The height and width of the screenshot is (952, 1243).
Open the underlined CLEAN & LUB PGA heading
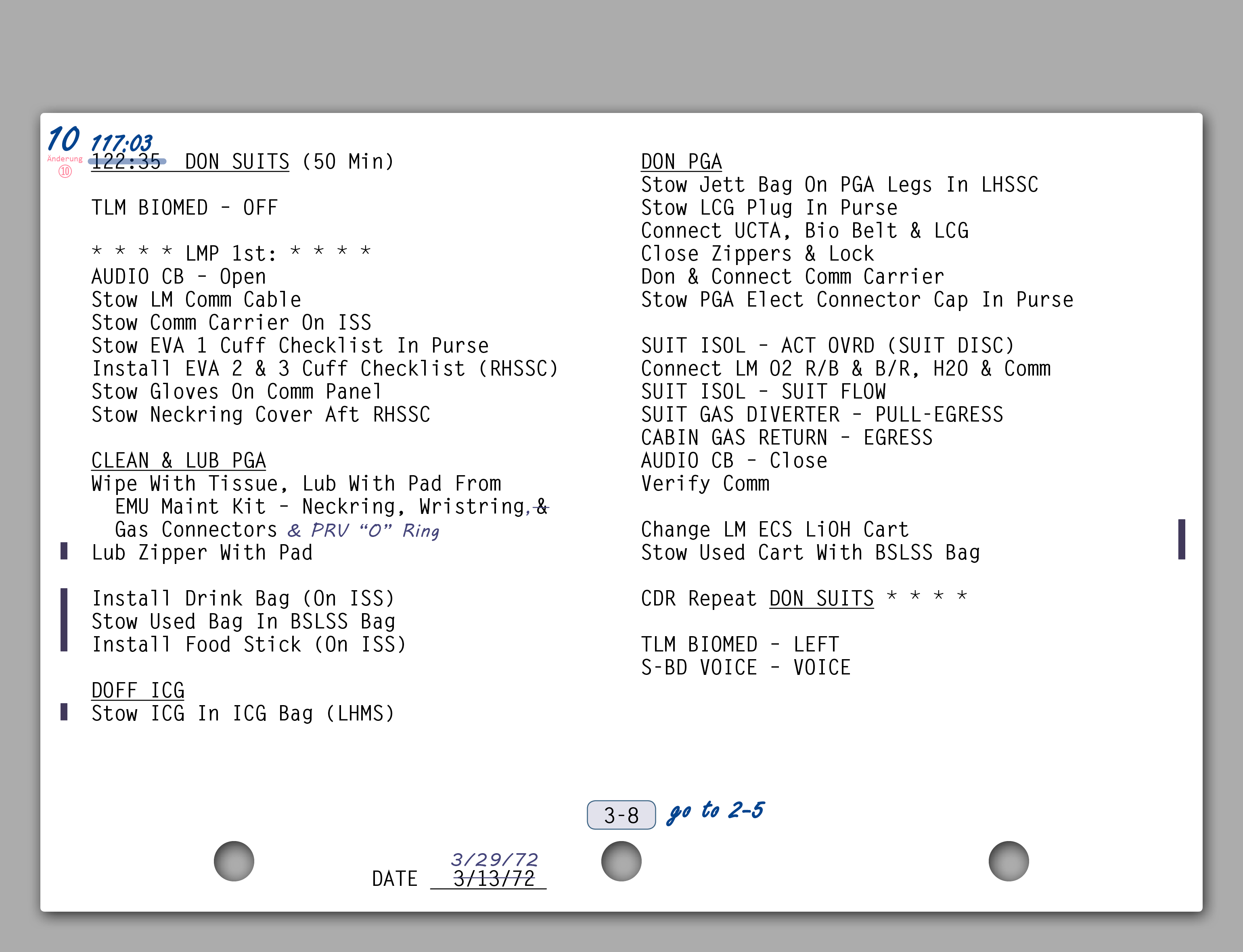pyautogui.click(x=178, y=461)
